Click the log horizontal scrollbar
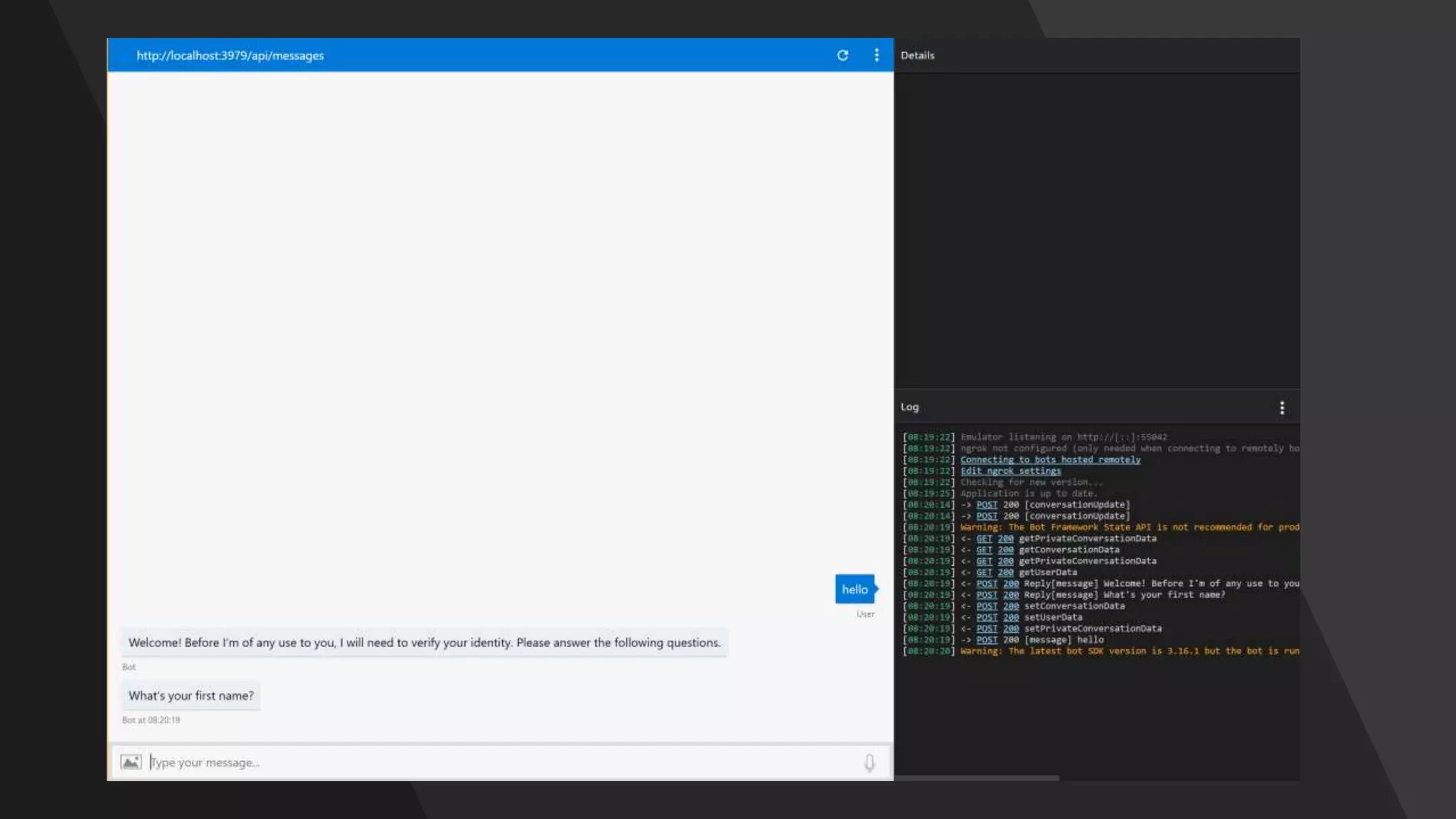The image size is (1456, 819). [x=977, y=778]
